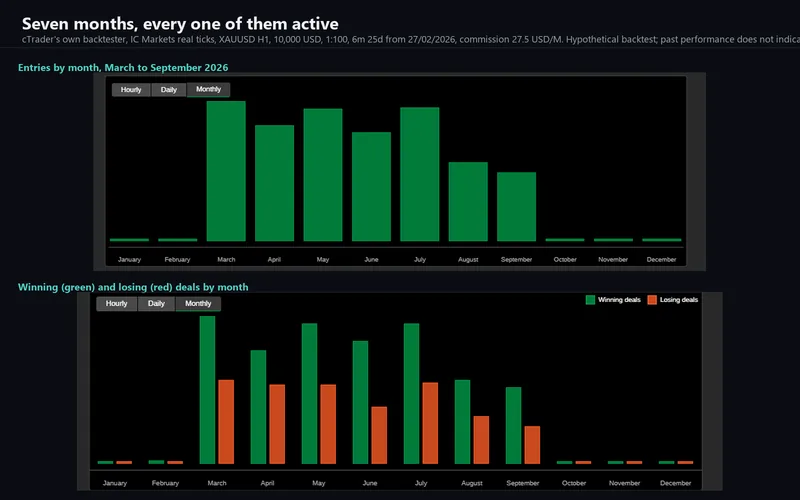
Task: Click the September label on deals chart axis
Action: (x=523, y=483)
